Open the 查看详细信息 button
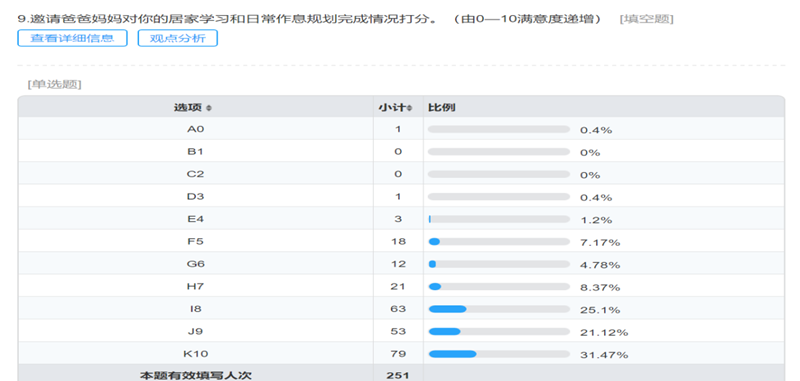The image size is (800, 381). [72, 38]
